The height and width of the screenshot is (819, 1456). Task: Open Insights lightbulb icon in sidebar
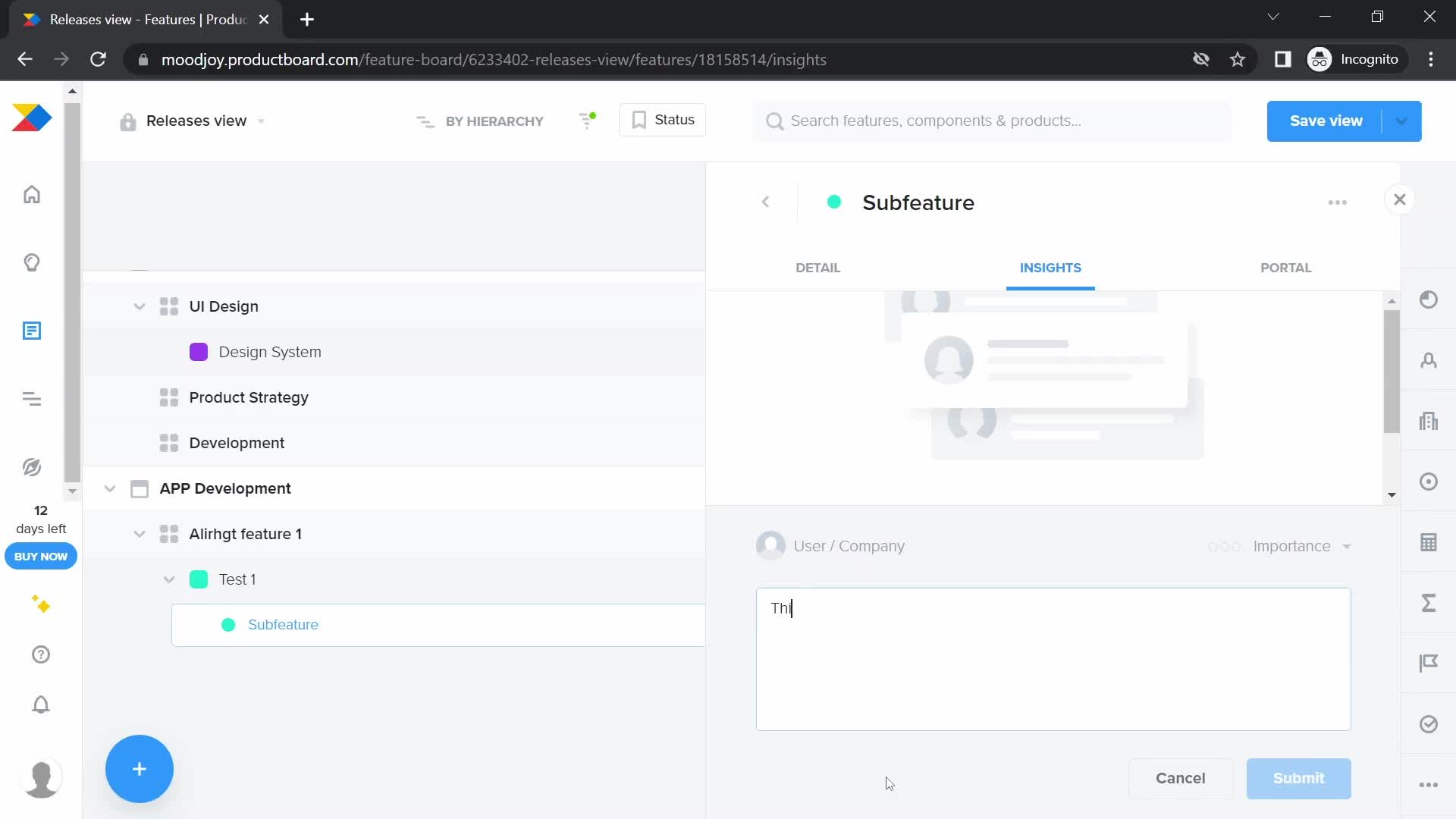[32, 262]
